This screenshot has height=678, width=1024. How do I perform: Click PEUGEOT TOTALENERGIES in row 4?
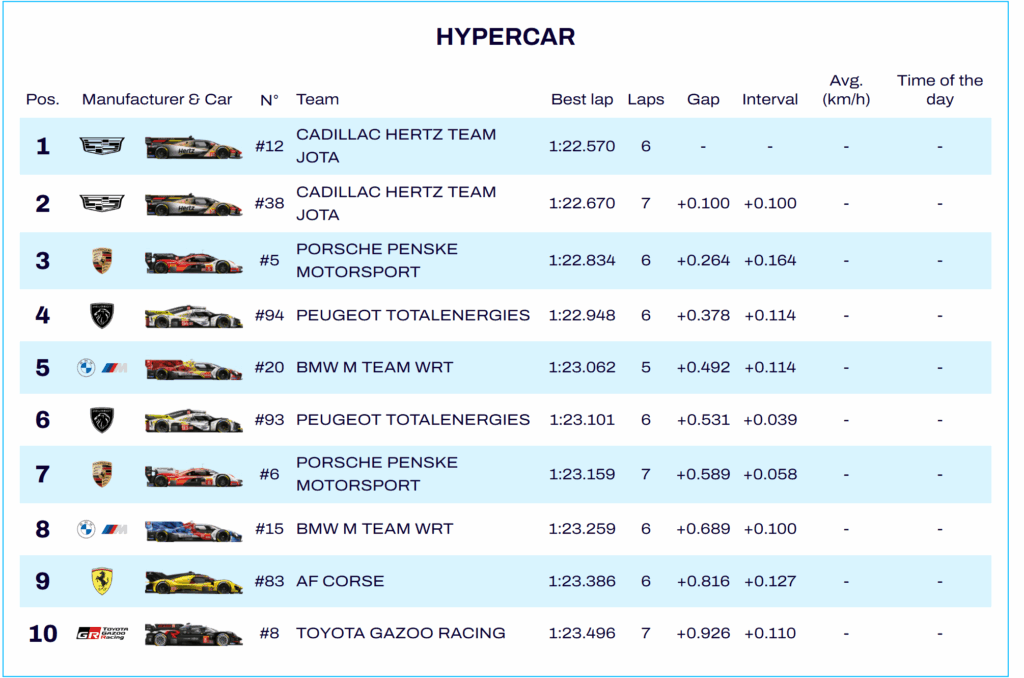(413, 315)
